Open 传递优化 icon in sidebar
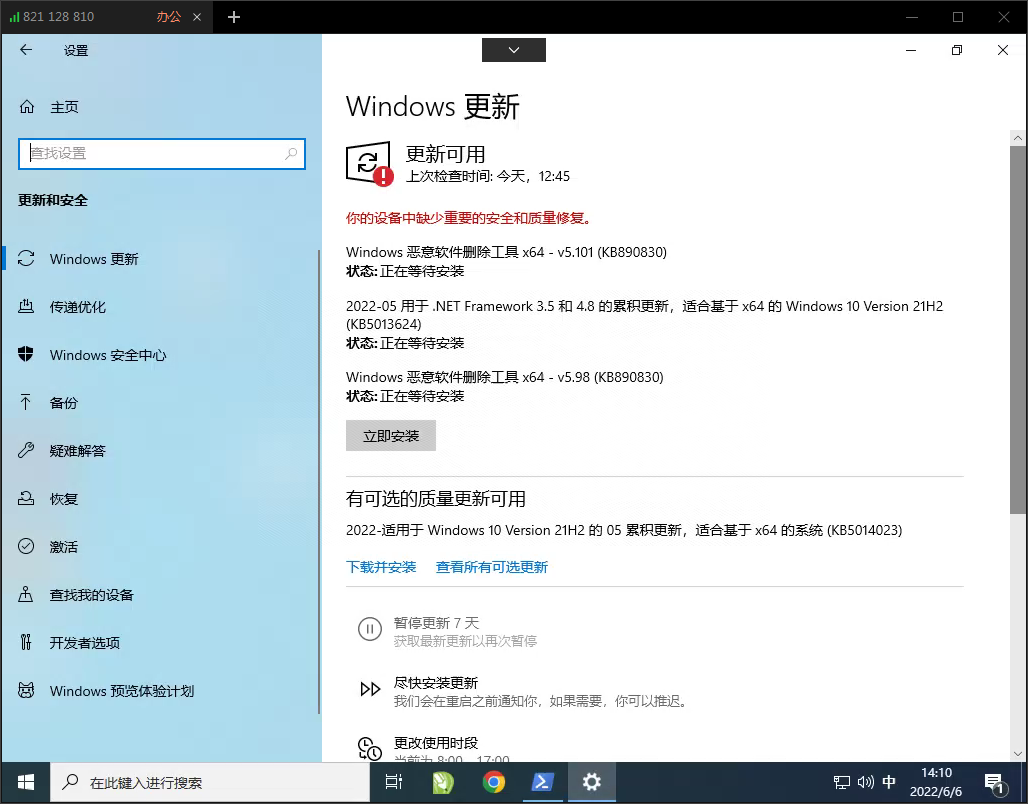 point(26,306)
